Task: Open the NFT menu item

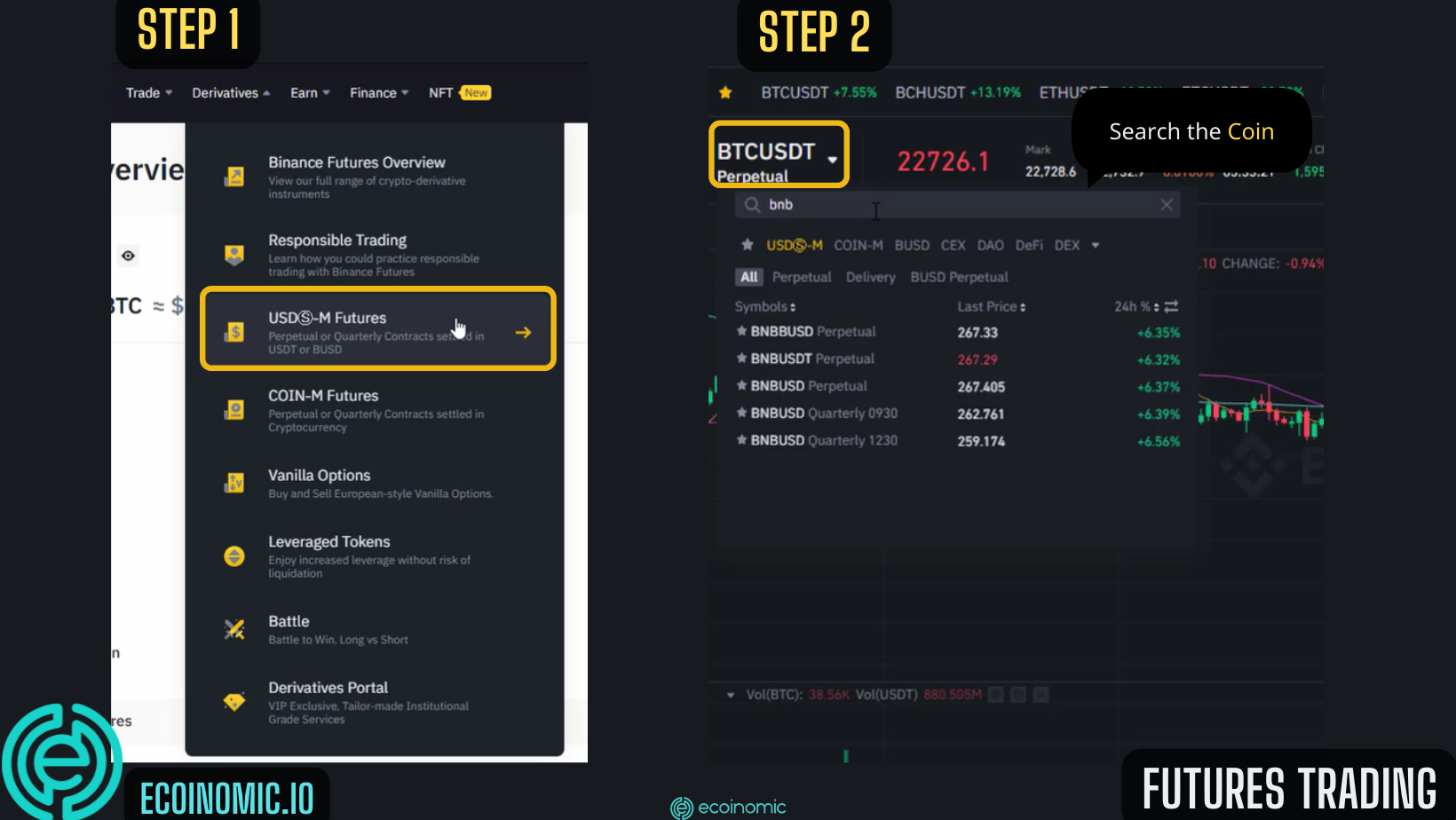Action: click(x=460, y=93)
